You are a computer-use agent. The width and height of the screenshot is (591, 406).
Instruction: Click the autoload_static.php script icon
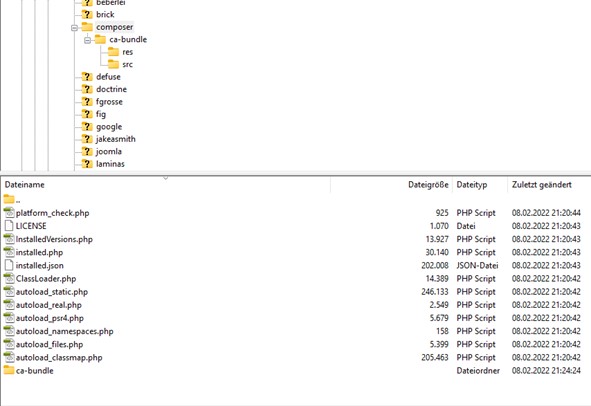click(9, 291)
